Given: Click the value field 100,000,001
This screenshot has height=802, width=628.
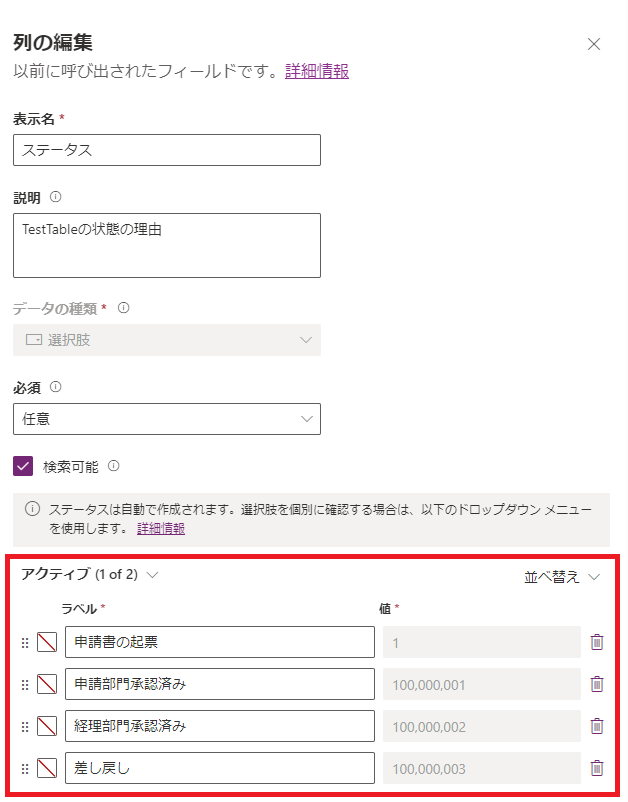Looking at the screenshot, I should coord(482,684).
